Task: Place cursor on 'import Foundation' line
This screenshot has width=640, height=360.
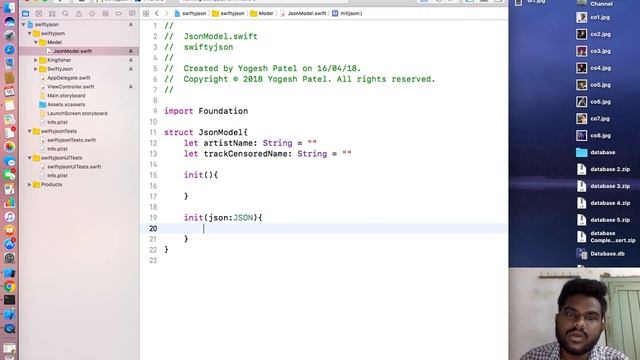Action: pos(206,111)
